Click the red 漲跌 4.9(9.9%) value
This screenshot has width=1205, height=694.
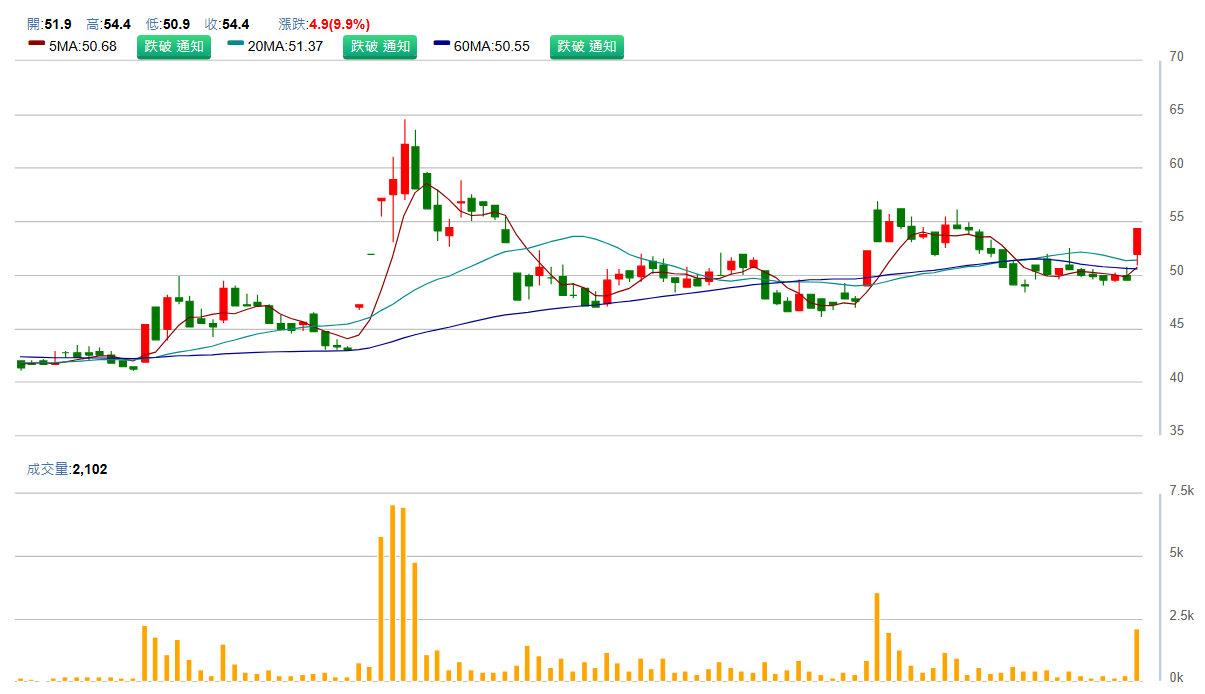pyautogui.click(x=340, y=24)
